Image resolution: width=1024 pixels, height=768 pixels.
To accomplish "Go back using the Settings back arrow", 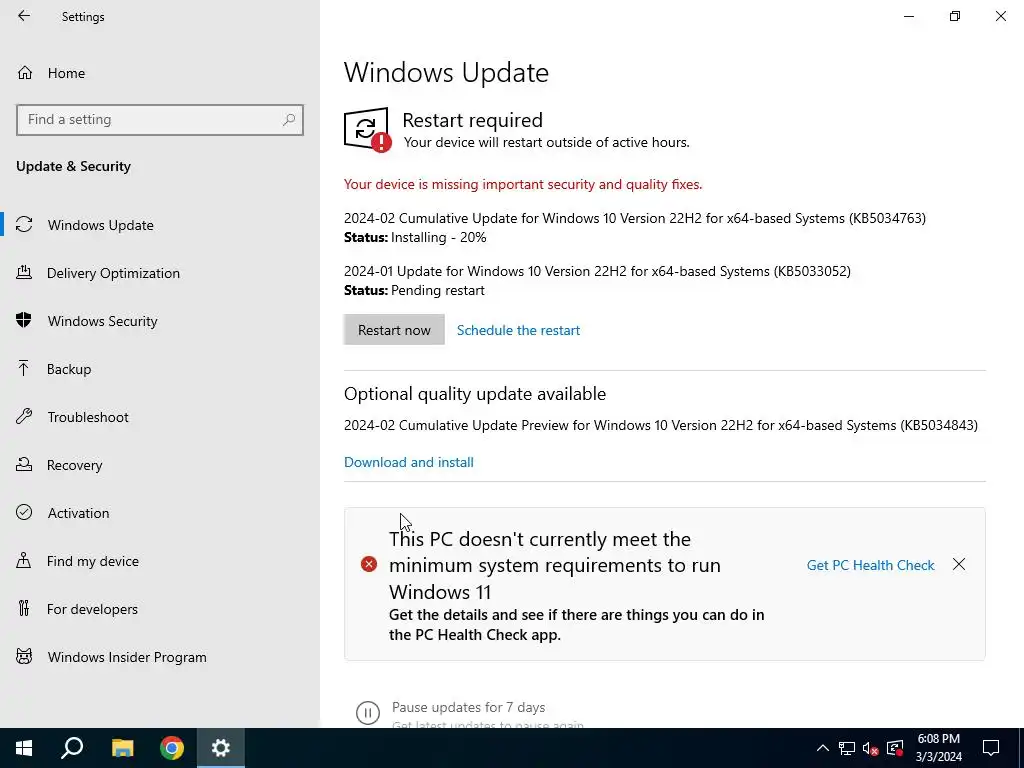I will coord(24,16).
